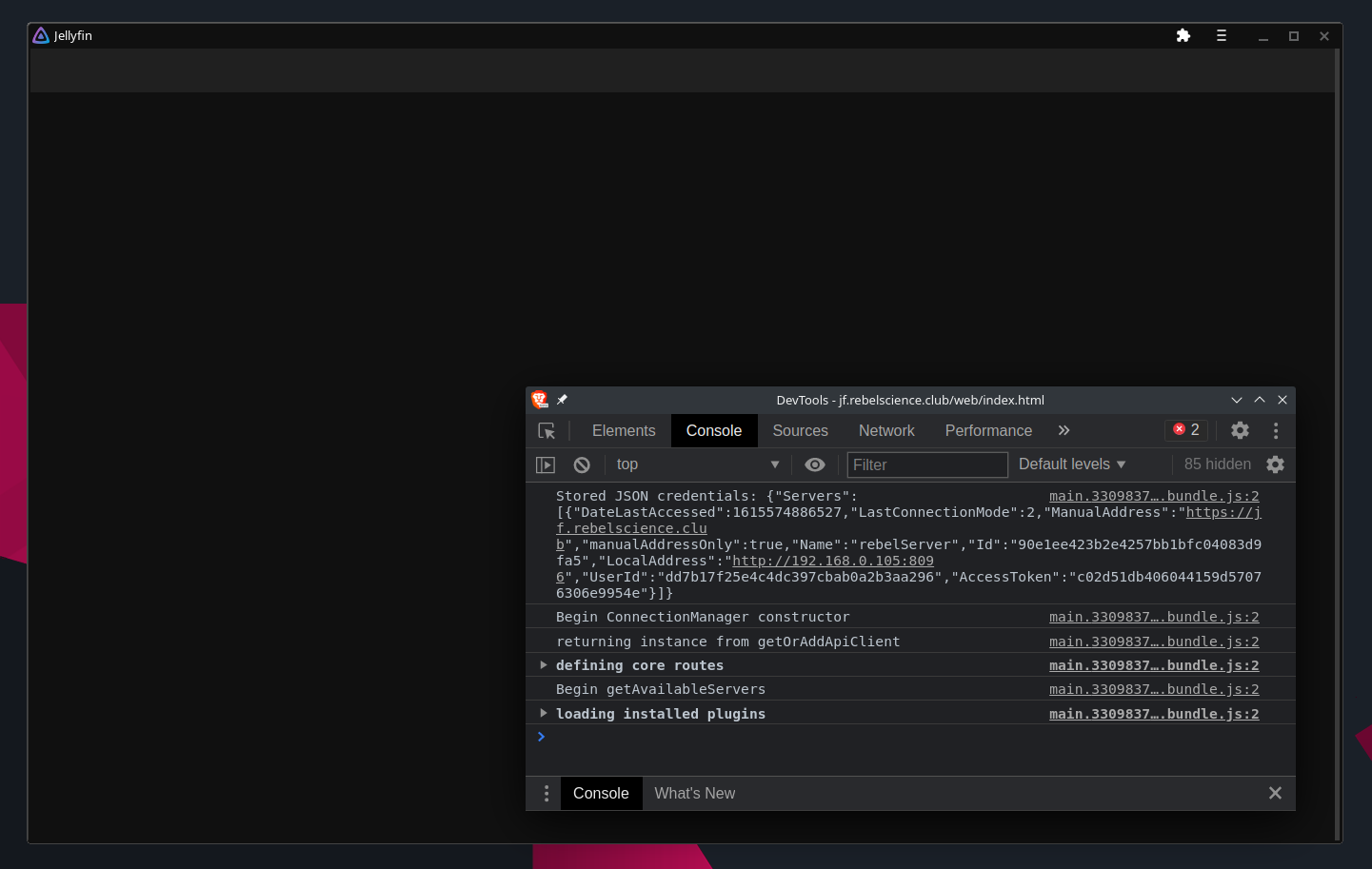This screenshot has width=1372, height=869.
Task: Click the red error counter badge
Action: pyautogui.click(x=1185, y=430)
